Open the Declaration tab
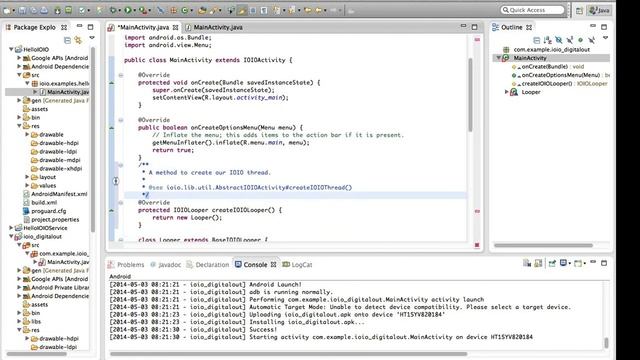The image size is (640, 360). 208,264
